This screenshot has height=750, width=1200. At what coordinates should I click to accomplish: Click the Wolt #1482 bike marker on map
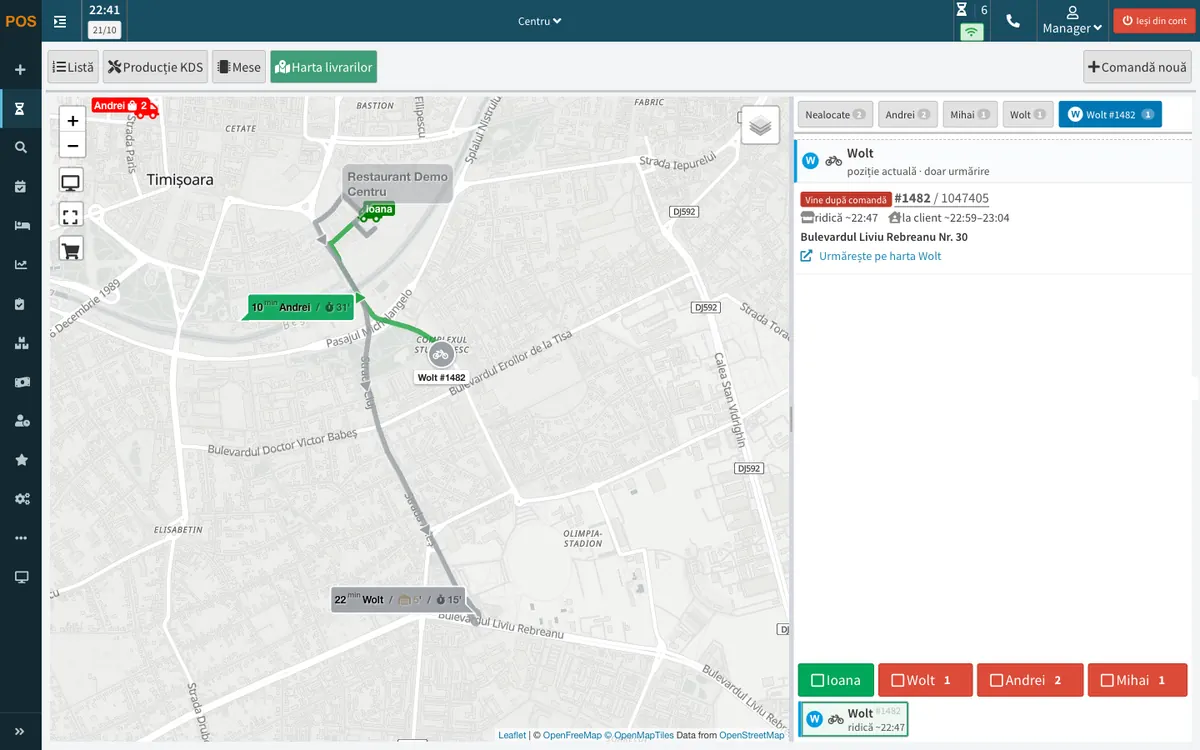pos(441,354)
